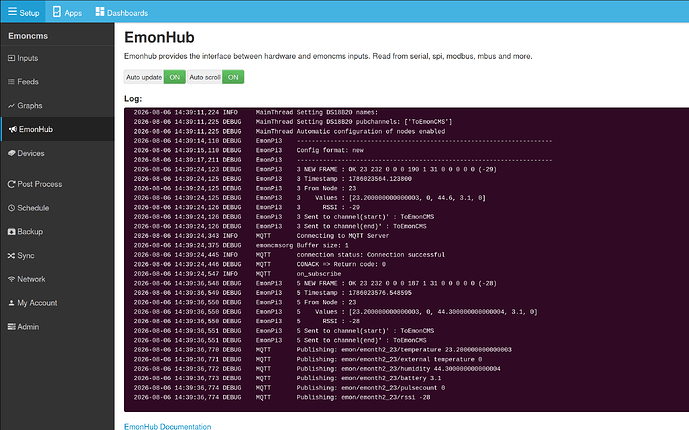689x430 pixels.
Task: Click the Post Process refresh icon
Action: click(x=11, y=184)
